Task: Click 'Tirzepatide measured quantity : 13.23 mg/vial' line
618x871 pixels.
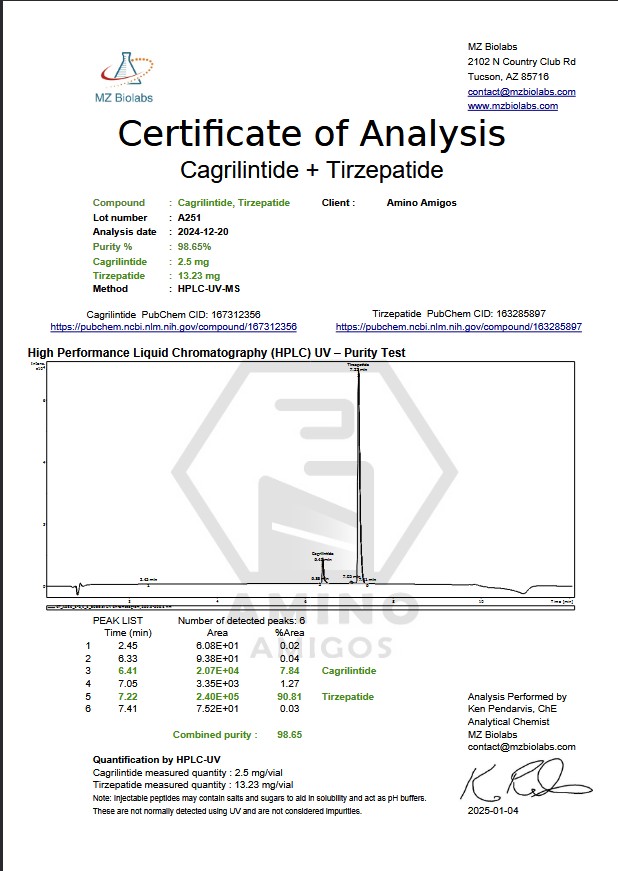Action: (x=193, y=785)
